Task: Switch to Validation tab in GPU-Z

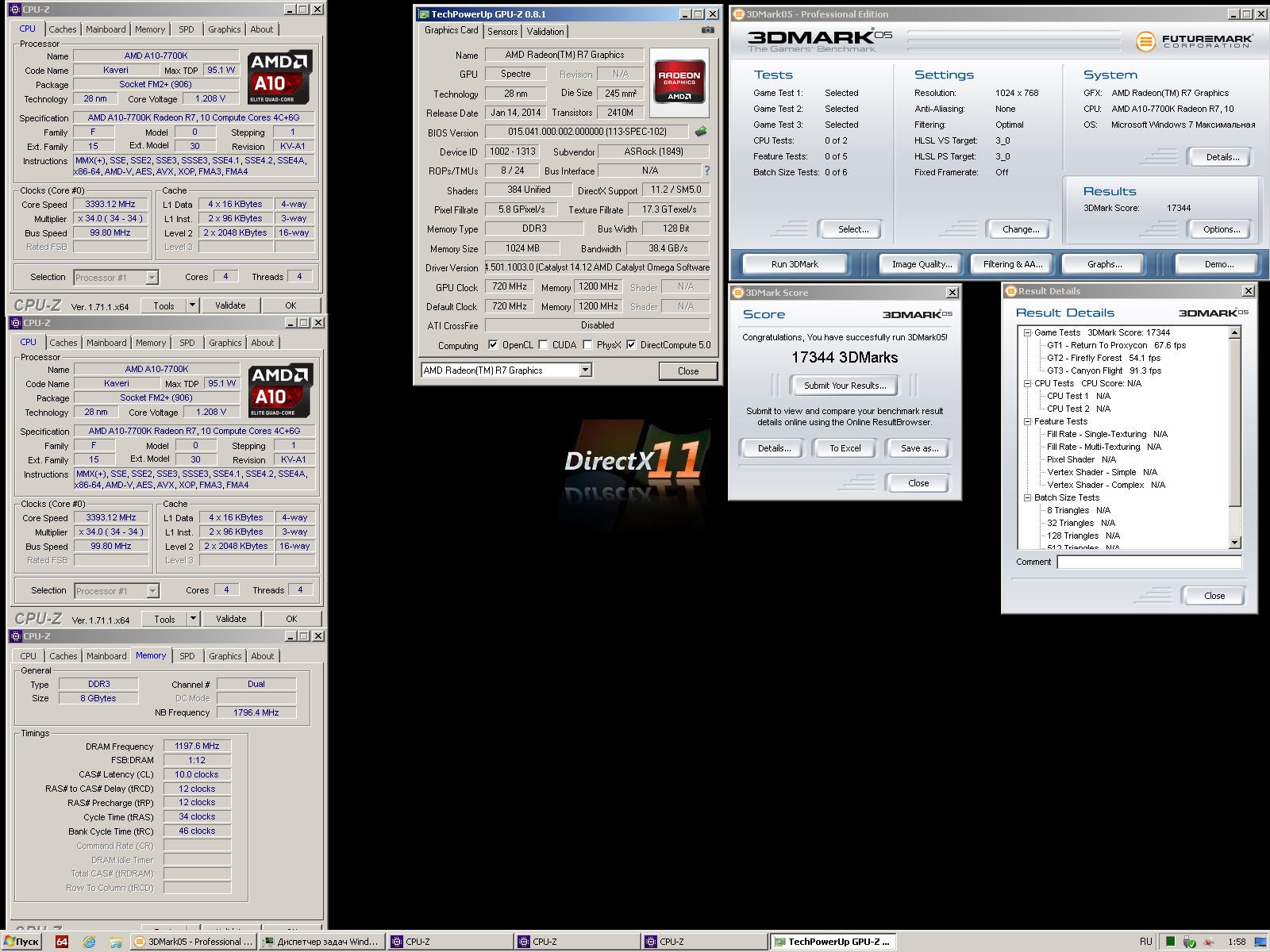Action: pyautogui.click(x=545, y=32)
